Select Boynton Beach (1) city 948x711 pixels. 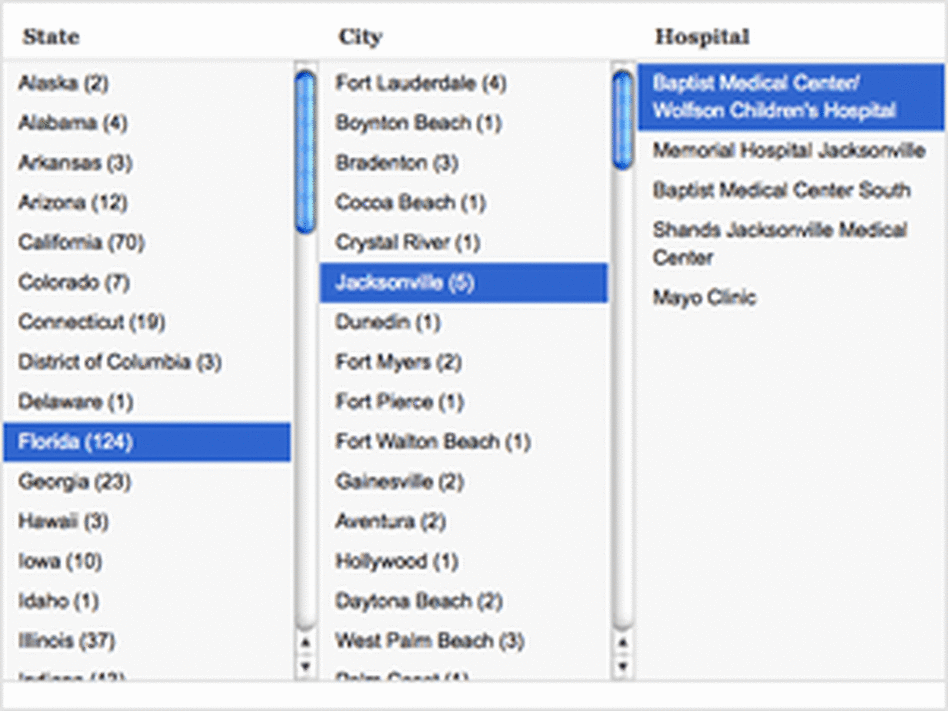coord(464,123)
